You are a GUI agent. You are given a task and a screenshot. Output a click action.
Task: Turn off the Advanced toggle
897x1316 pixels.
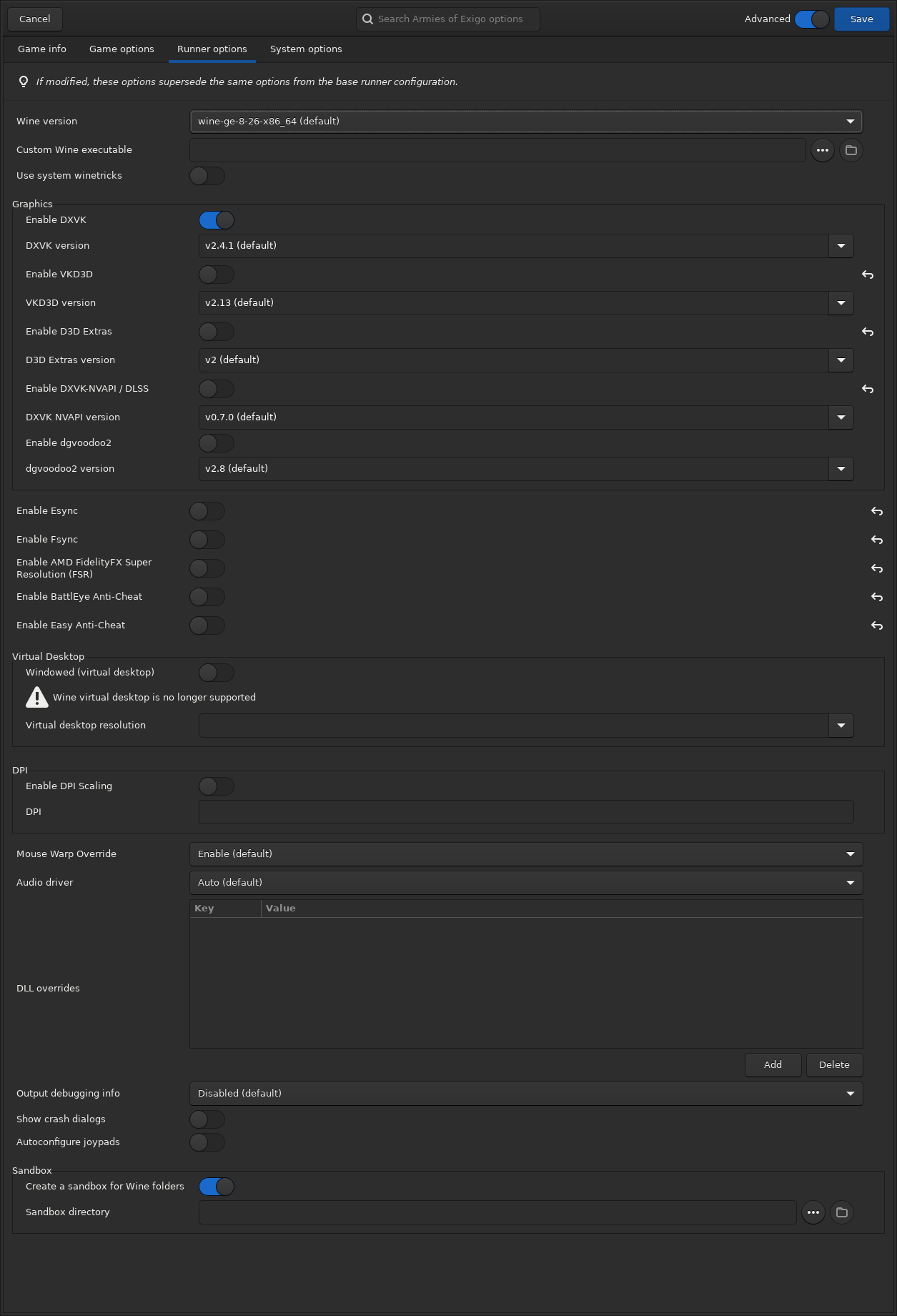click(812, 19)
